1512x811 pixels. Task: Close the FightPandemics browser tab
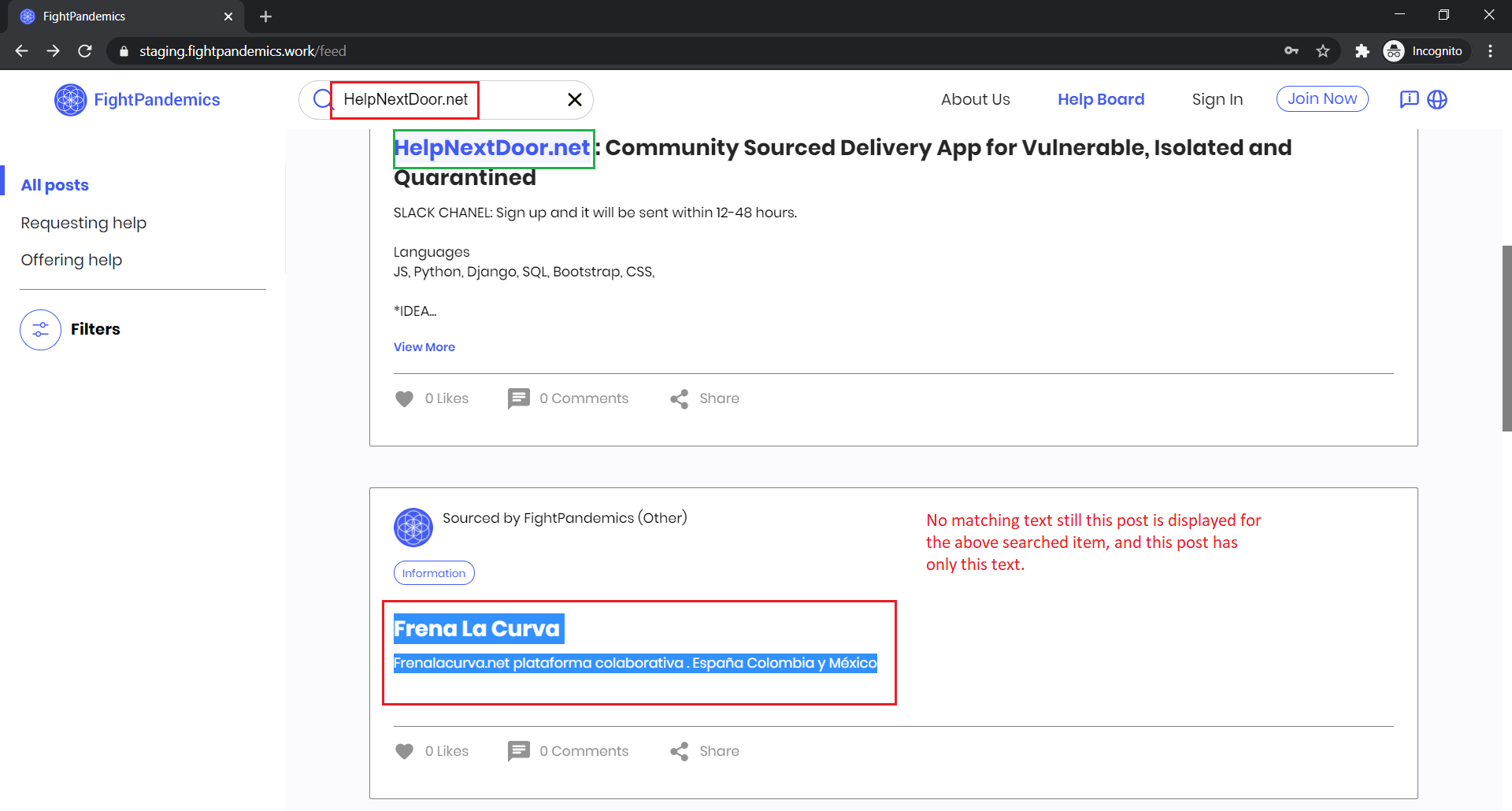click(228, 17)
